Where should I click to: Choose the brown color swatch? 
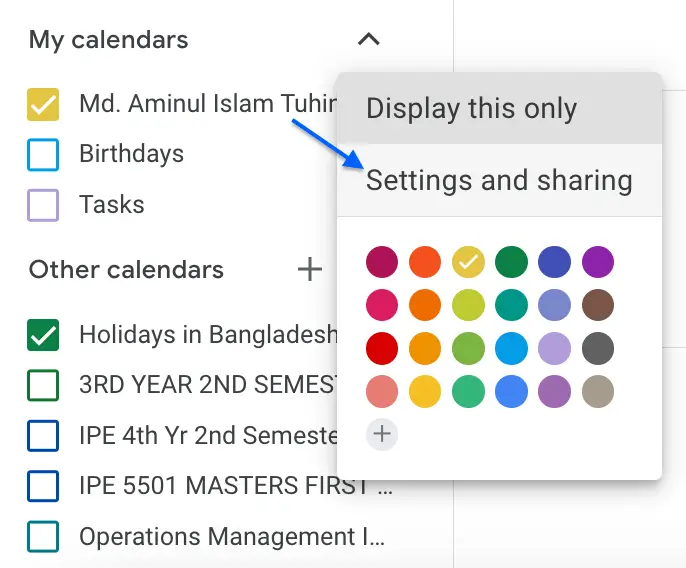[x=598, y=305]
